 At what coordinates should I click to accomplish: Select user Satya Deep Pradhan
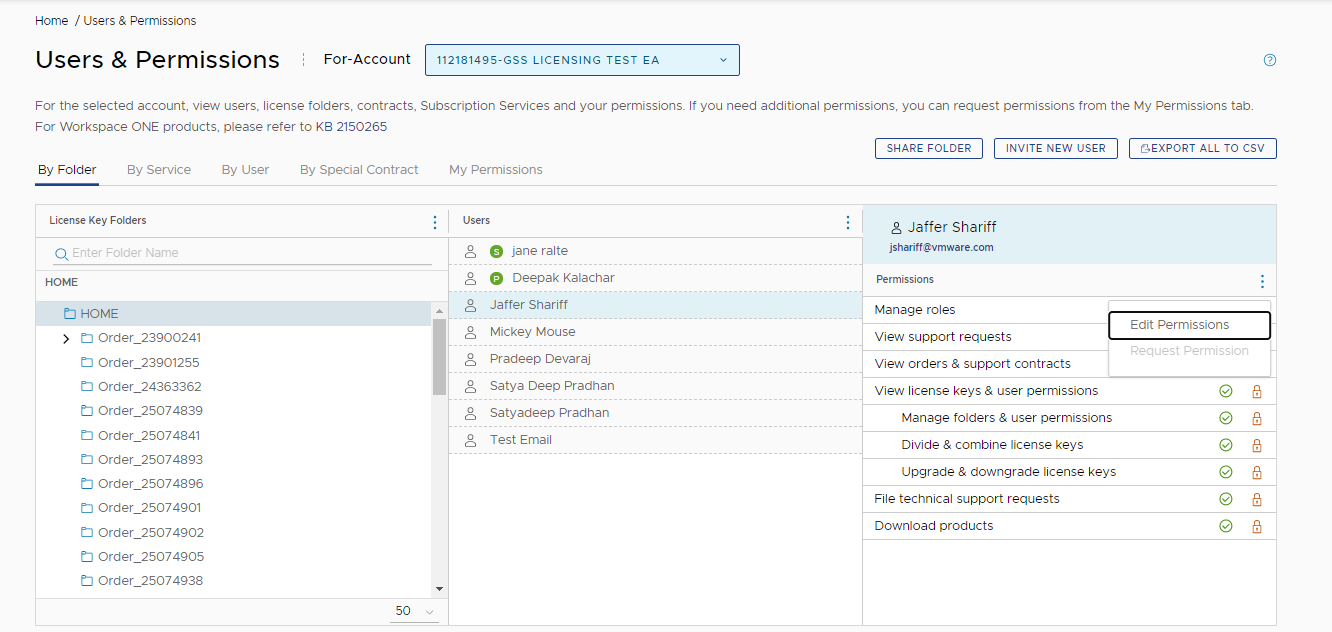point(655,386)
